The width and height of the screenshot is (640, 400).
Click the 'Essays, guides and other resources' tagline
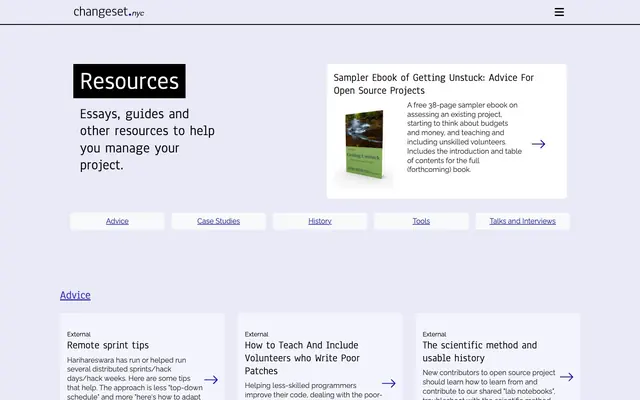147,139
